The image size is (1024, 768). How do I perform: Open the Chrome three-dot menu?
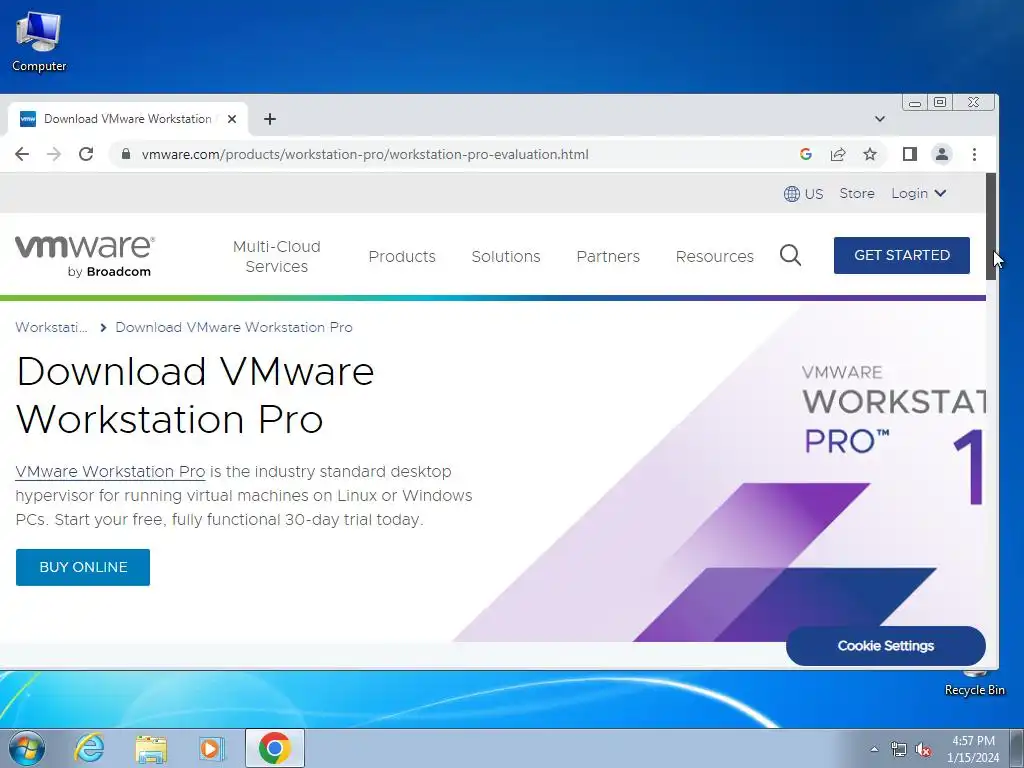point(974,154)
